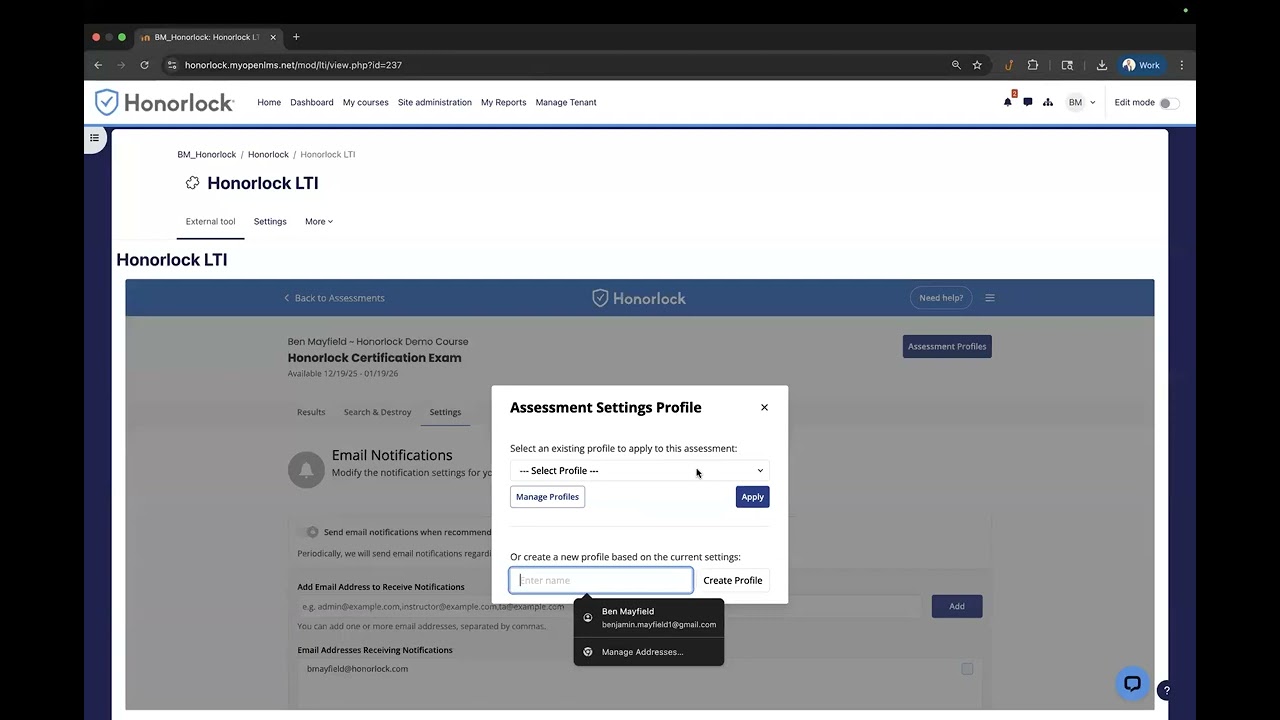Open the Search & Destroy tab
The height and width of the screenshot is (720, 1280).
(x=378, y=412)
